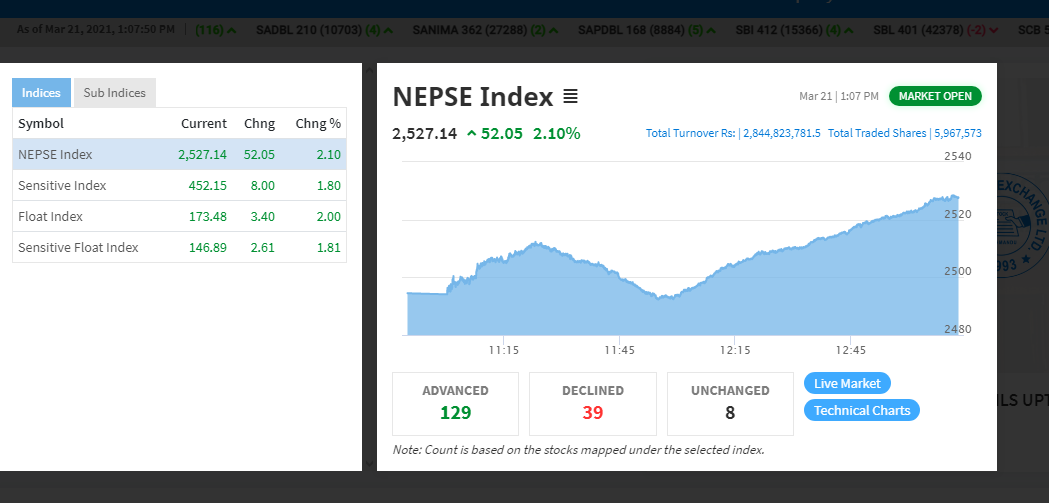Click the Current column header

(204, 124)
